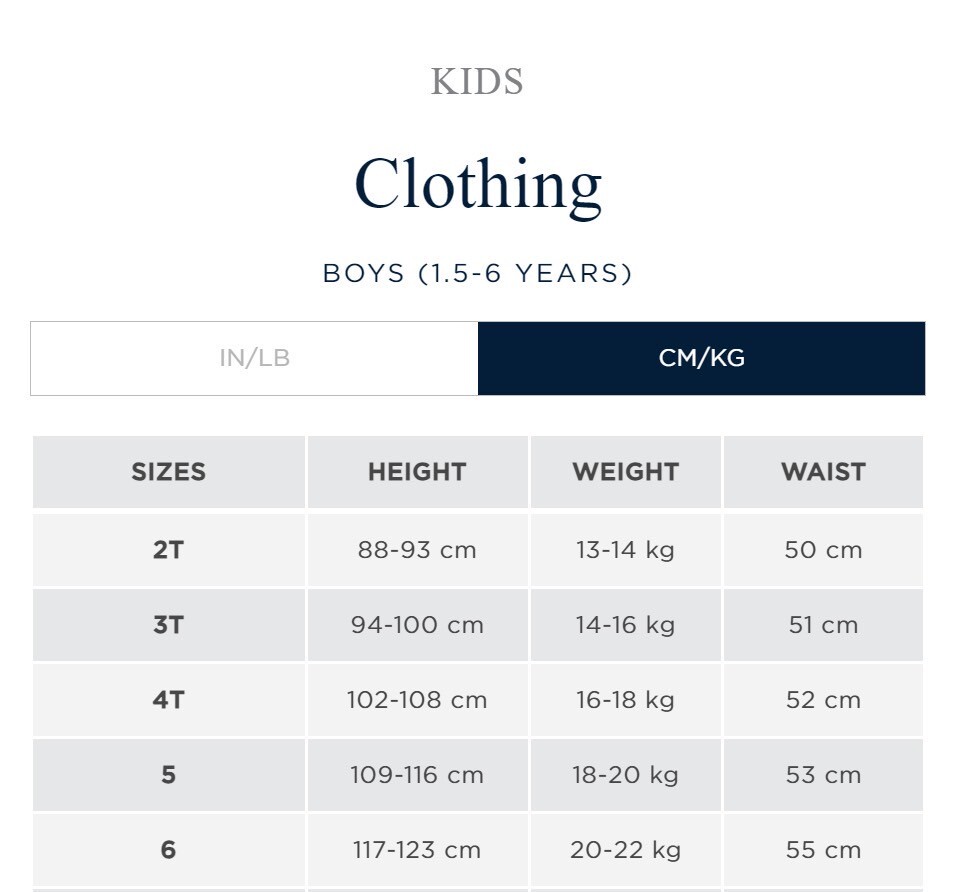Image resolution: width=978 pixels, height=892 pixels.
Task: Click the 52 cm waist cell
Action: pos(823,700)
